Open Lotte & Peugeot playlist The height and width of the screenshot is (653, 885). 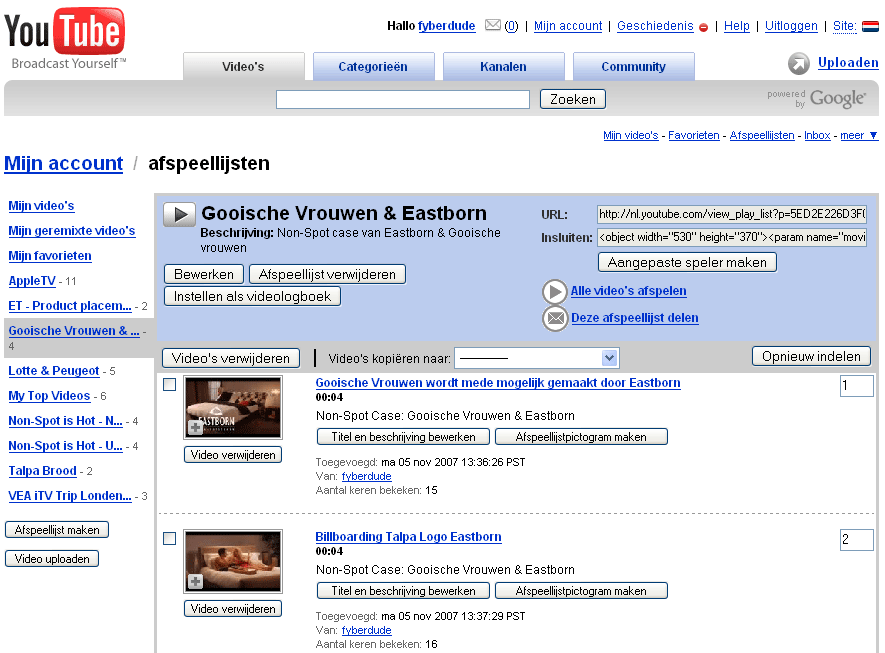click(54, 371)
